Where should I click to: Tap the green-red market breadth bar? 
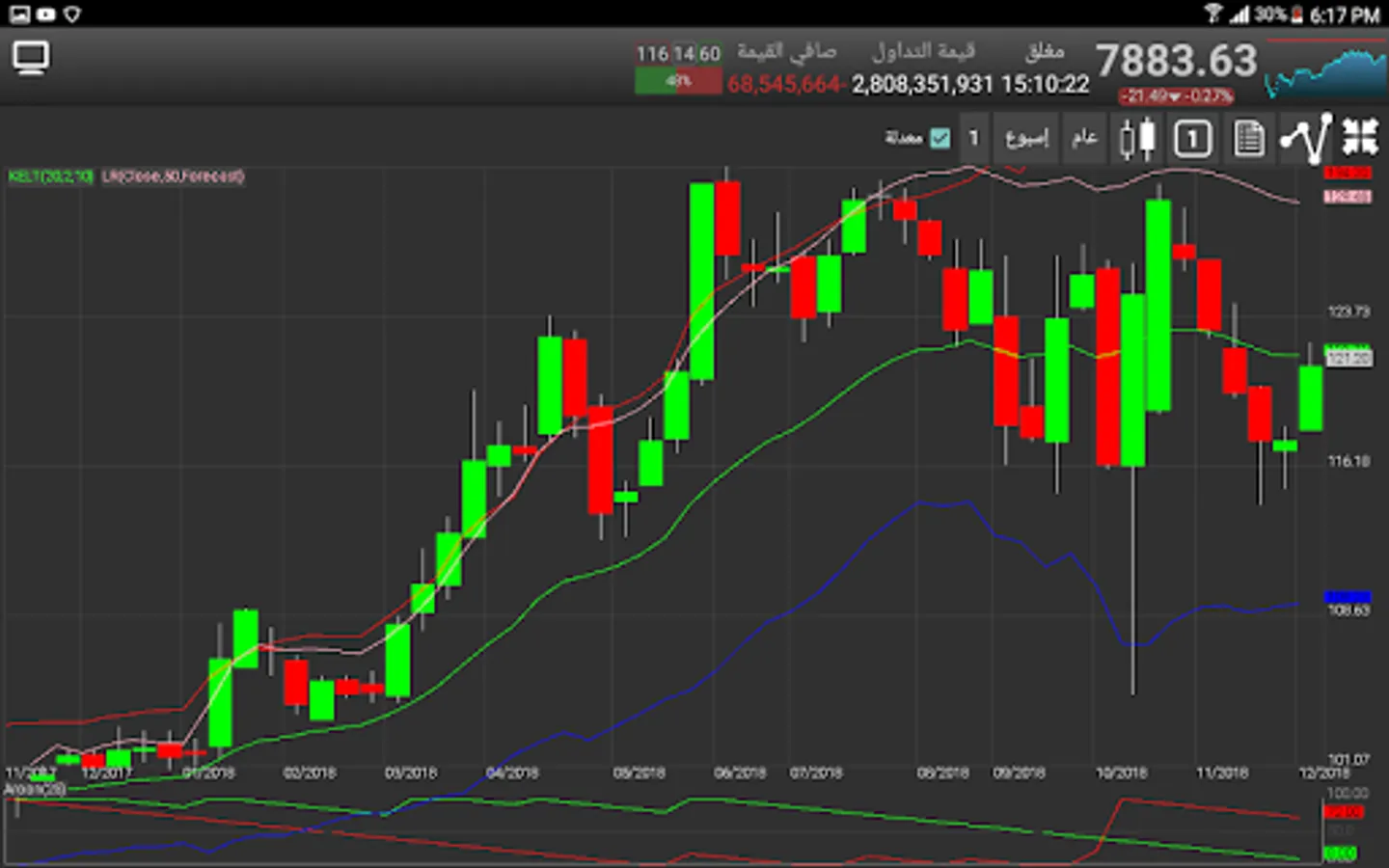678,81
